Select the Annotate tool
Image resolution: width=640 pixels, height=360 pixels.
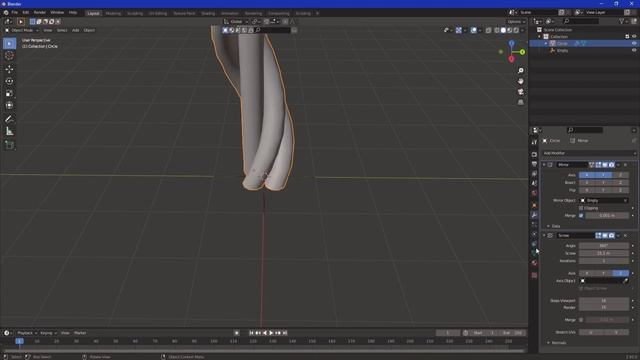(x=9, y=119)
